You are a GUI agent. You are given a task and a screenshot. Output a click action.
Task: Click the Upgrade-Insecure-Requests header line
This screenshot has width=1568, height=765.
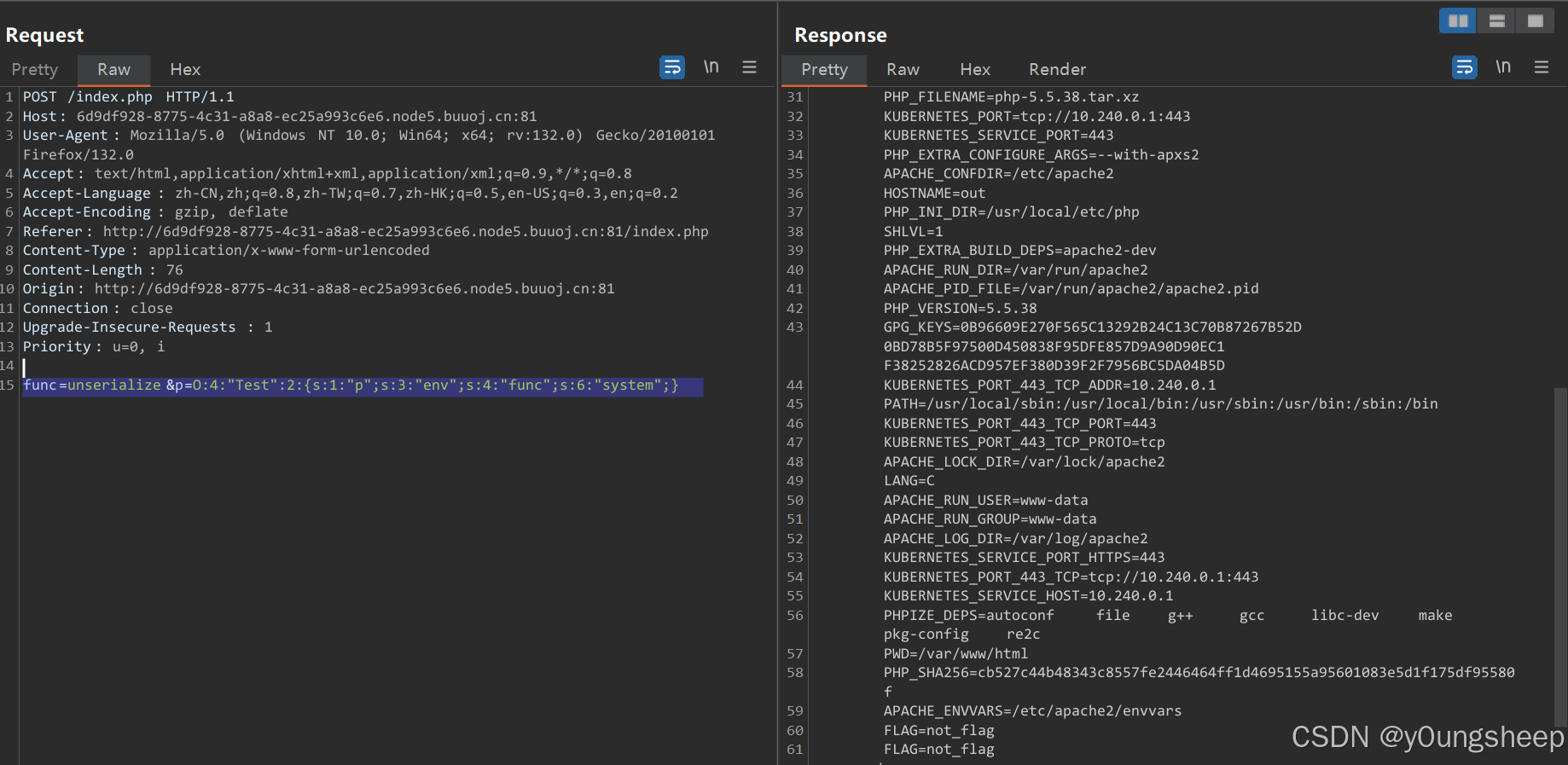coord(148,327)
